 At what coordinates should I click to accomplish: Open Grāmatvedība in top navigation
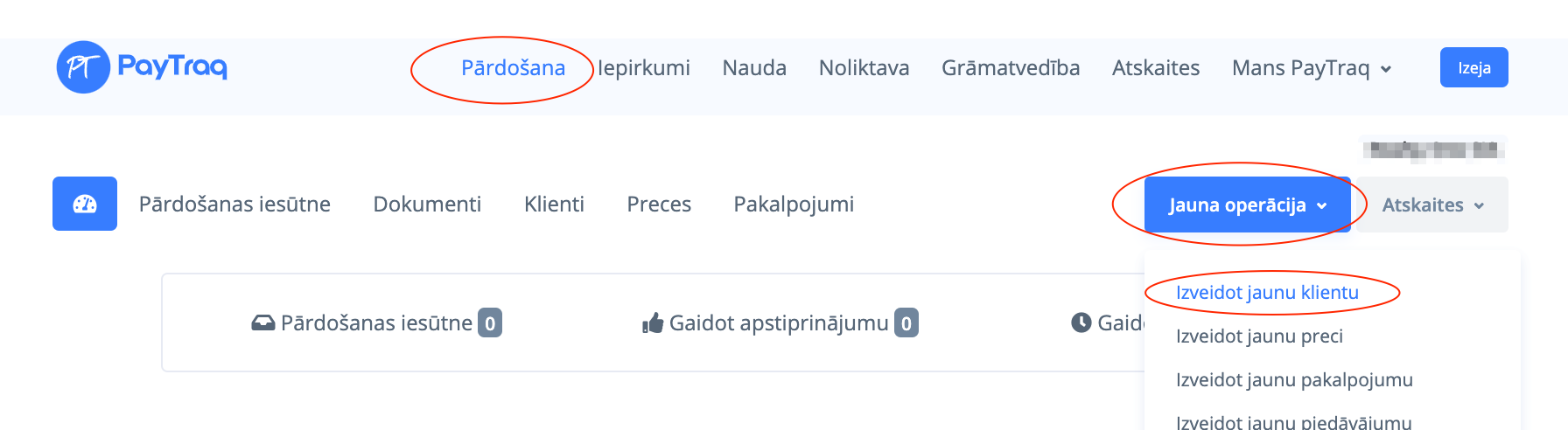tap(1011, 68)
